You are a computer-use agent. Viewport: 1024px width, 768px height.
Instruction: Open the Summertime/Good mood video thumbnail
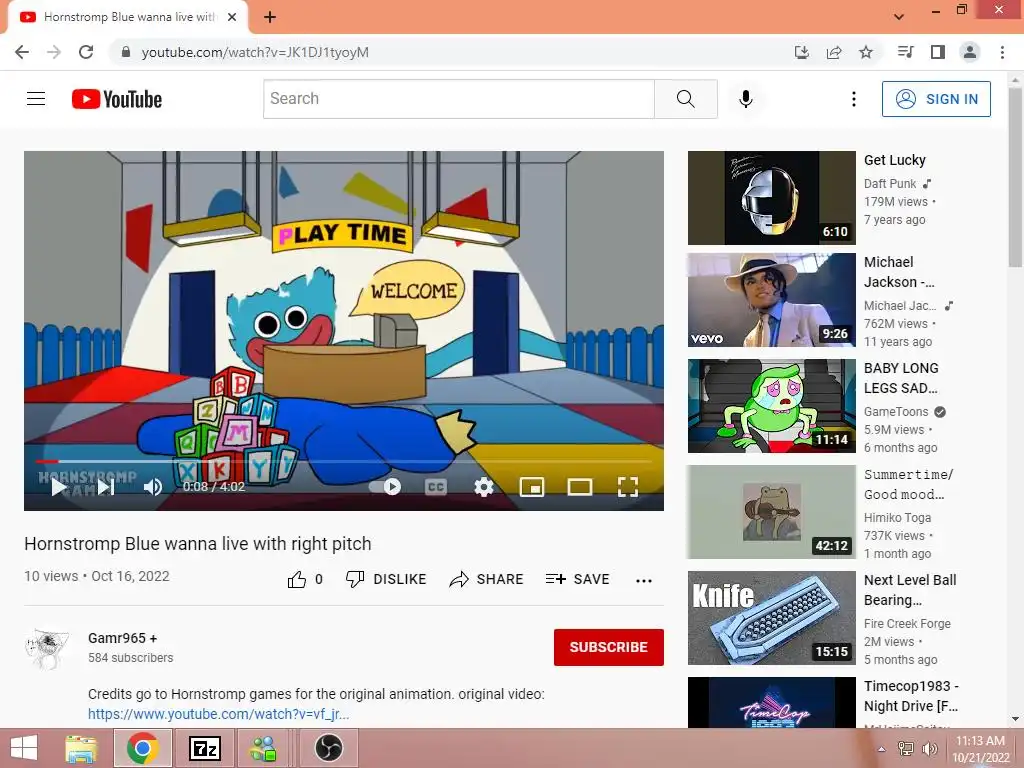click(x=771, y=512)
